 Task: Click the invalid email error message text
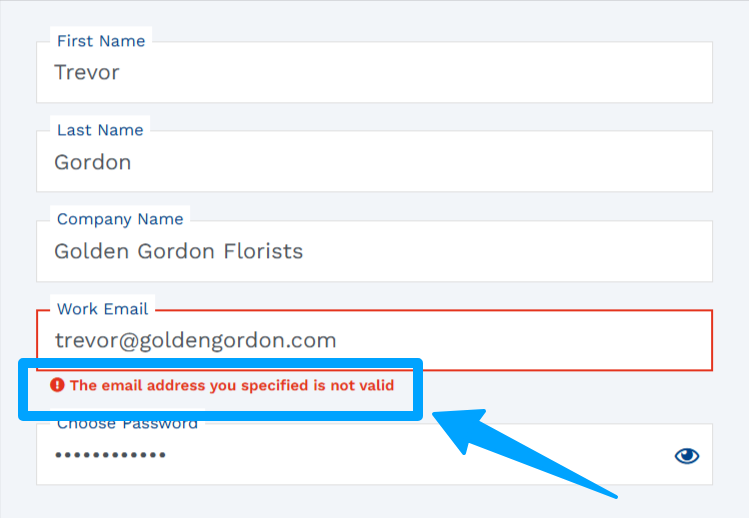click(x=232, y=385)
